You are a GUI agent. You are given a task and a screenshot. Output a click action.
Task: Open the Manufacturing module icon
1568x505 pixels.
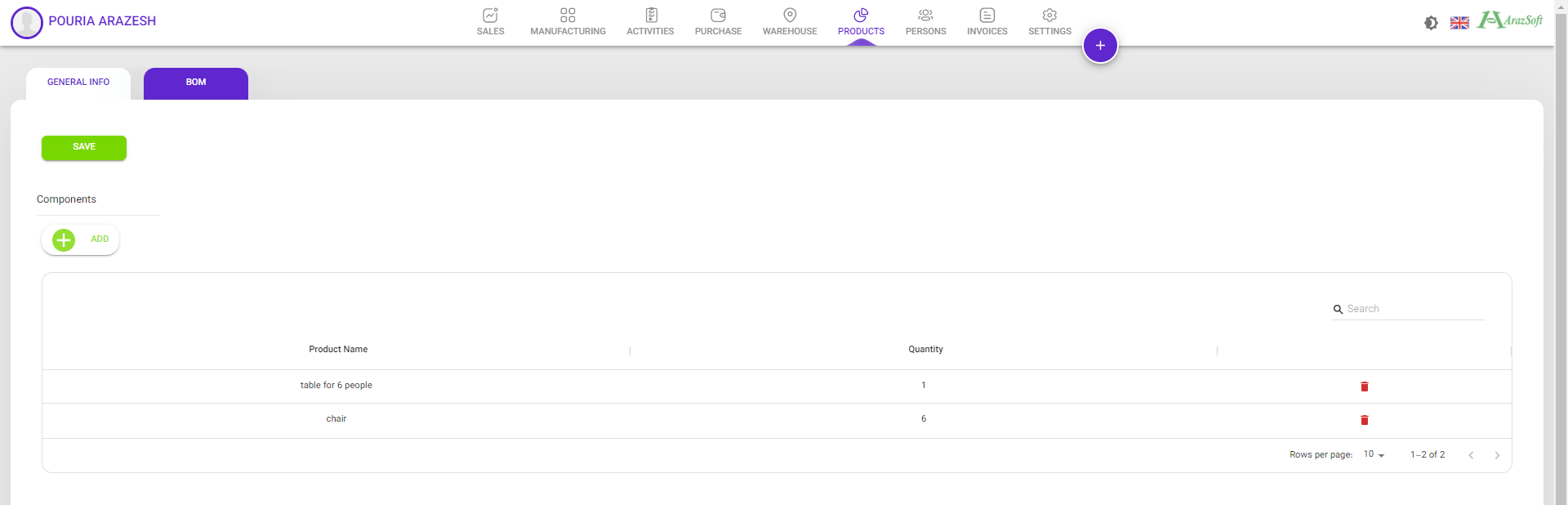pyautogui.click(x=568, y=16)
